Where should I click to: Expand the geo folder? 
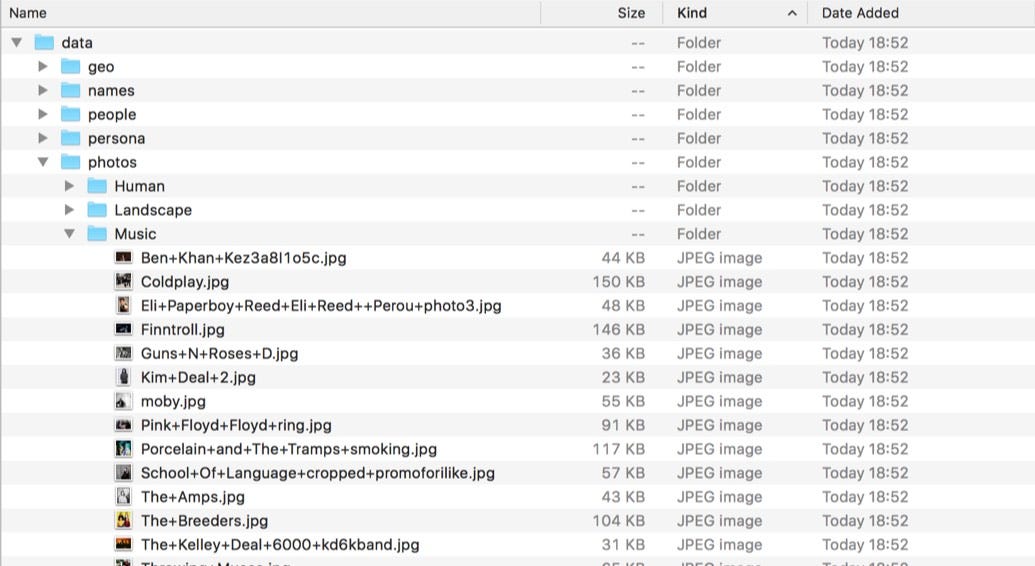43,67
